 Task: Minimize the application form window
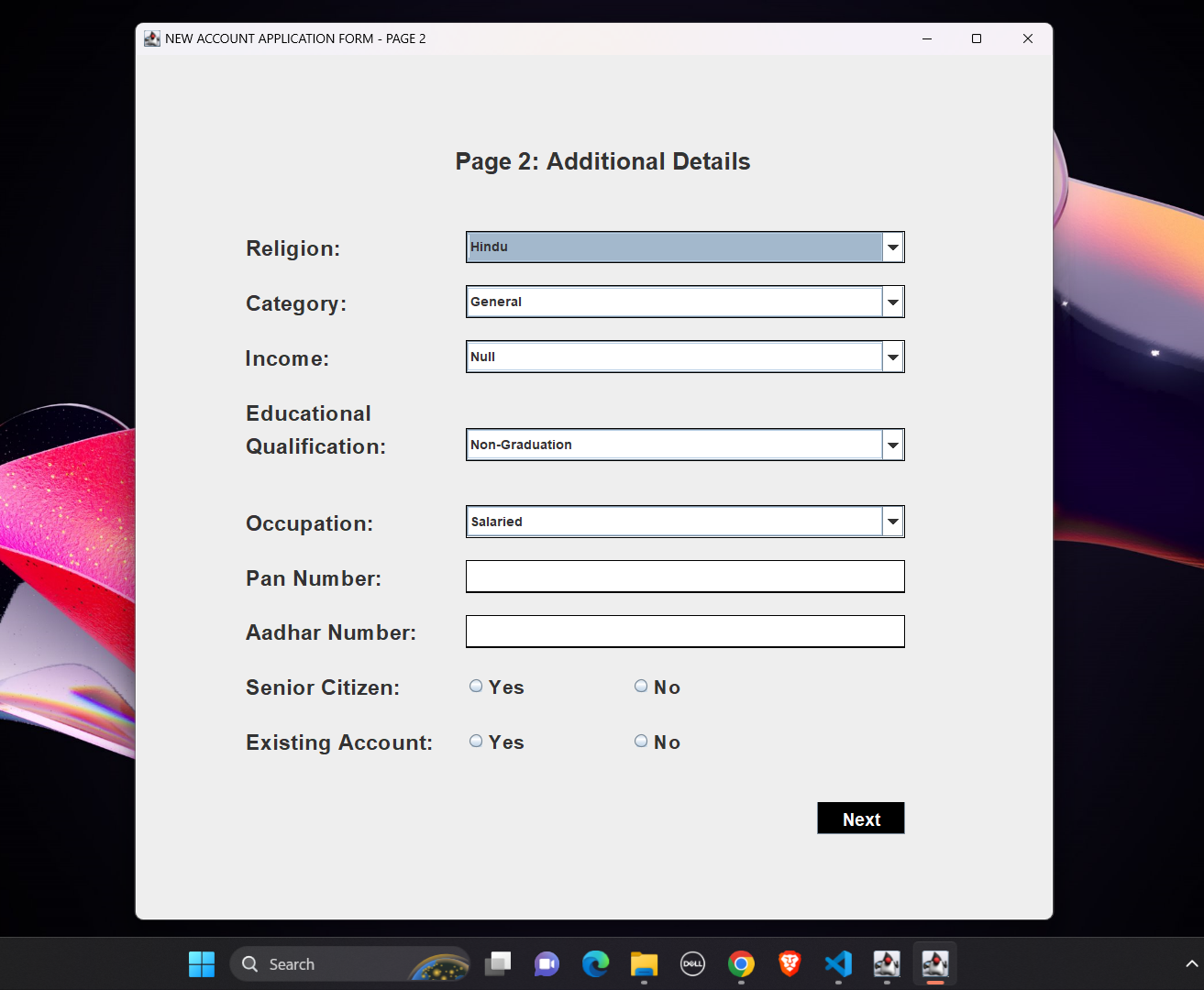pos(927,38)
